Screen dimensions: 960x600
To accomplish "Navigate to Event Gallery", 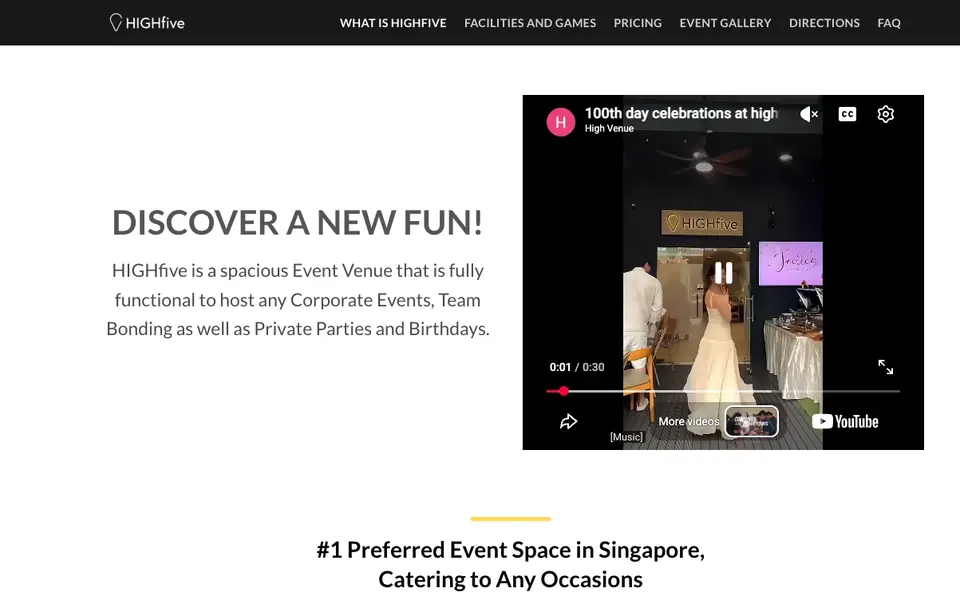I will (x=725, y=23).
